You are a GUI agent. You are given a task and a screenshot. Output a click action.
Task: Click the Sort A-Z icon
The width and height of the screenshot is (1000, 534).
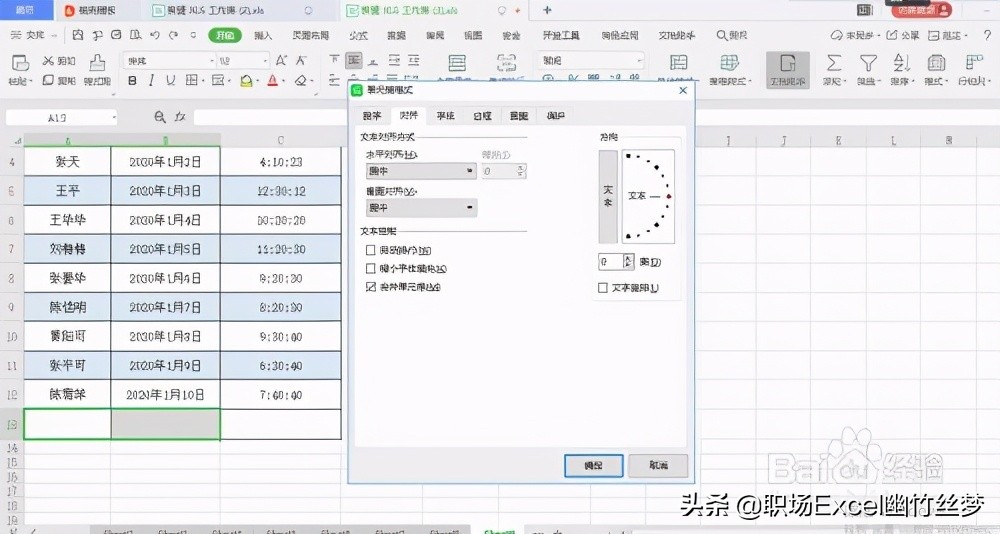coord(901,63)
